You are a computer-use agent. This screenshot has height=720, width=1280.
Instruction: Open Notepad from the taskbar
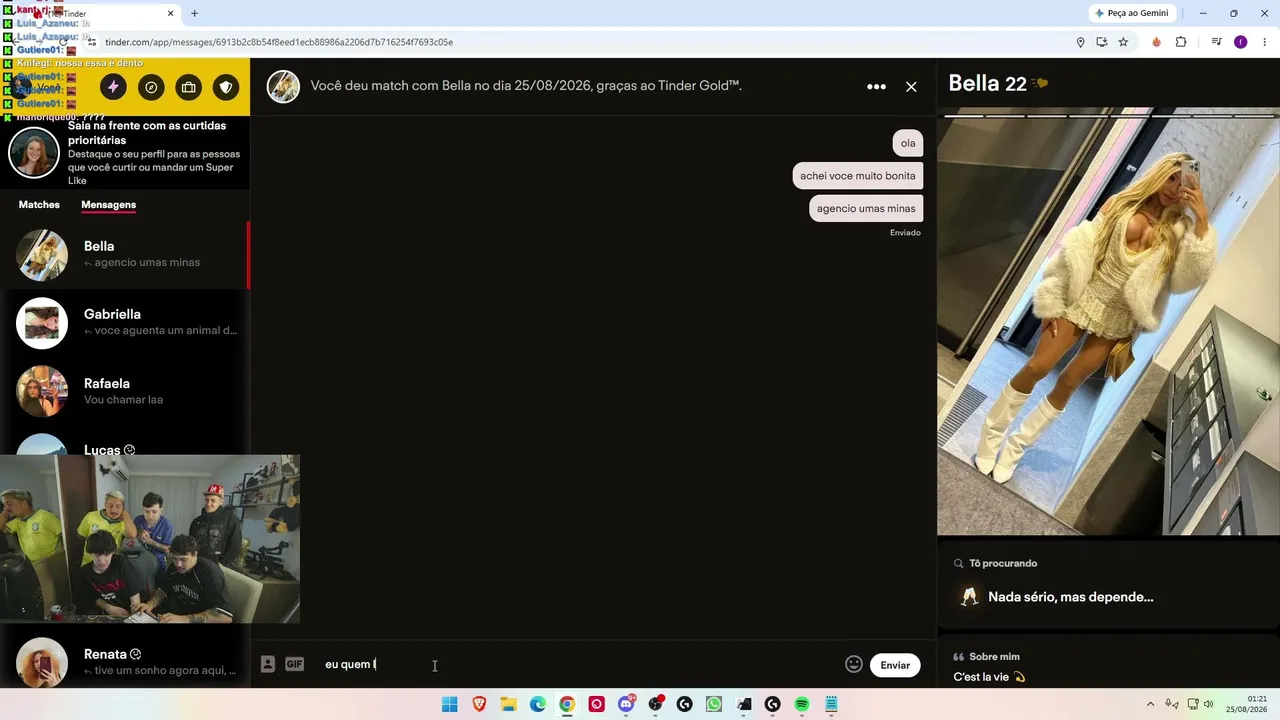coord(831,704)
